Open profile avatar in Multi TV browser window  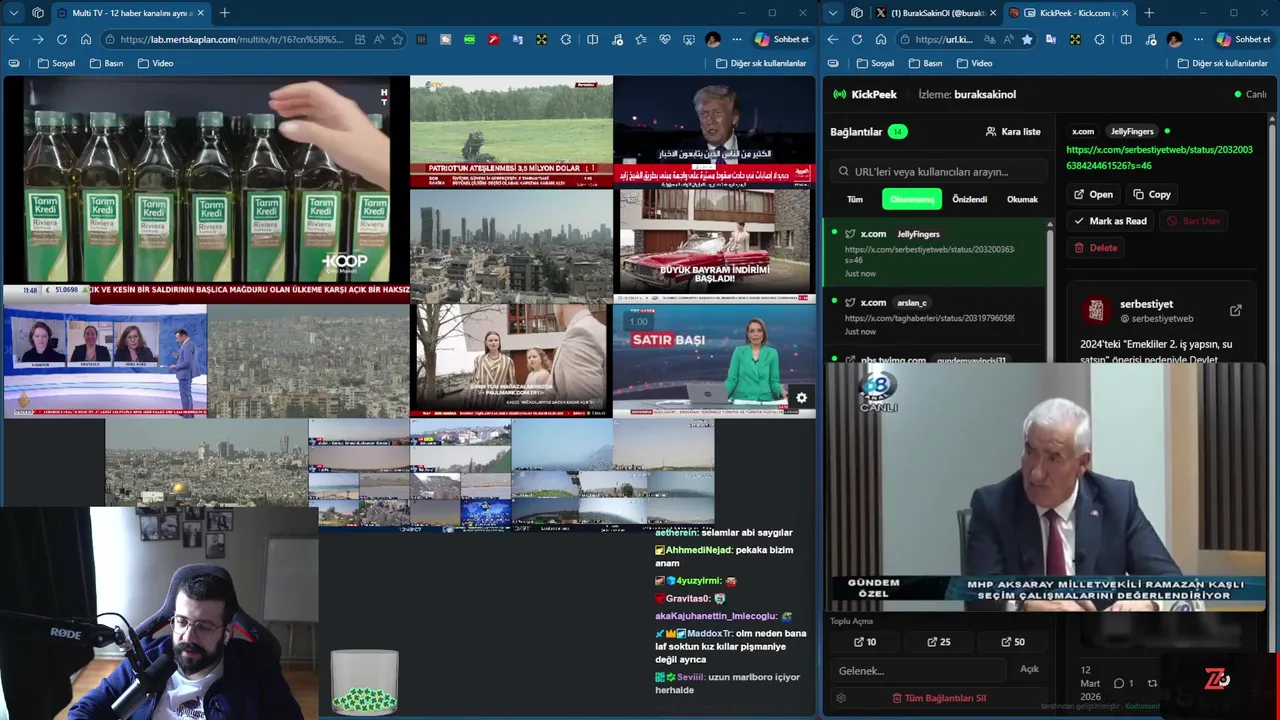pyautogui.click(x=713, y=39)
